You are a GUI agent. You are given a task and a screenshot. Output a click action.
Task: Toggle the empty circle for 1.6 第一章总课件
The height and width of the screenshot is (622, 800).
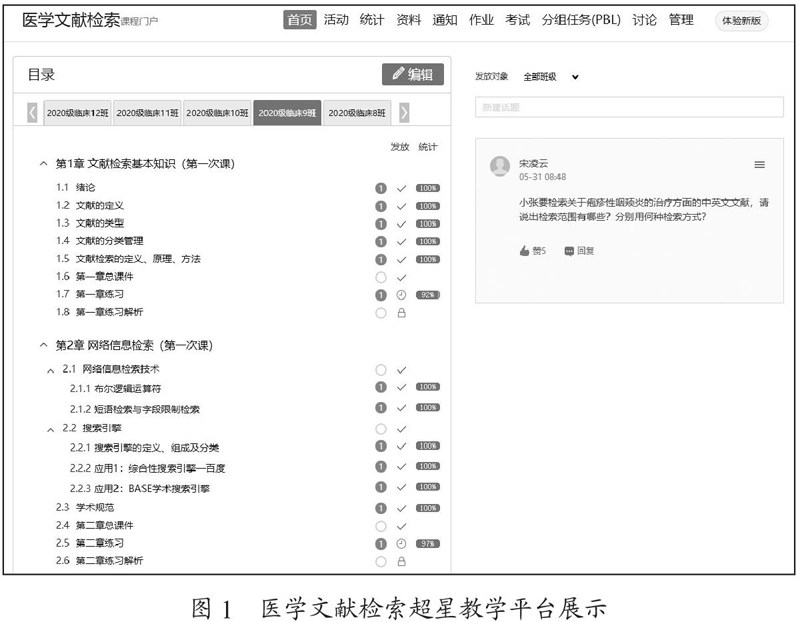click(x=381, y=278)
